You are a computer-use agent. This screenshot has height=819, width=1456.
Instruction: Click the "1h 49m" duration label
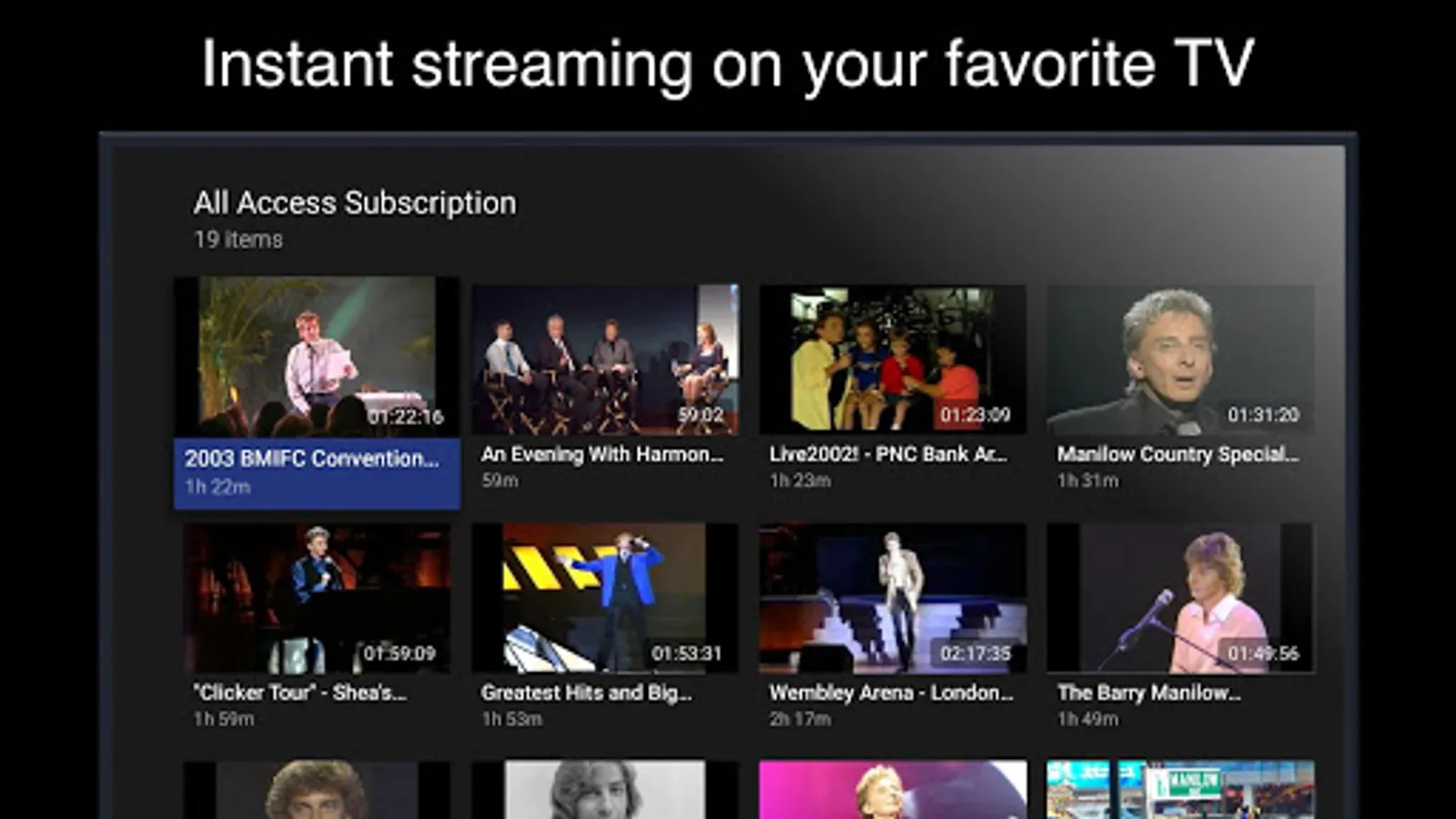coord(1087,719)
